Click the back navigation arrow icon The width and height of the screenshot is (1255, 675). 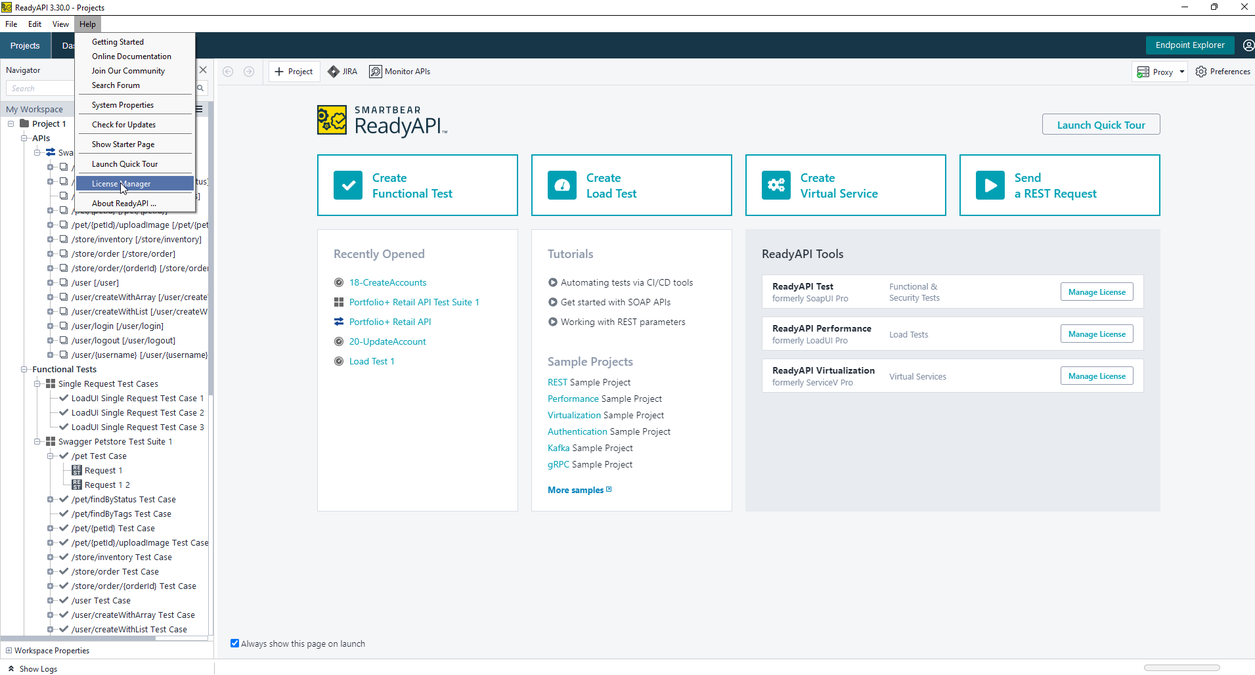coord(228,72)
